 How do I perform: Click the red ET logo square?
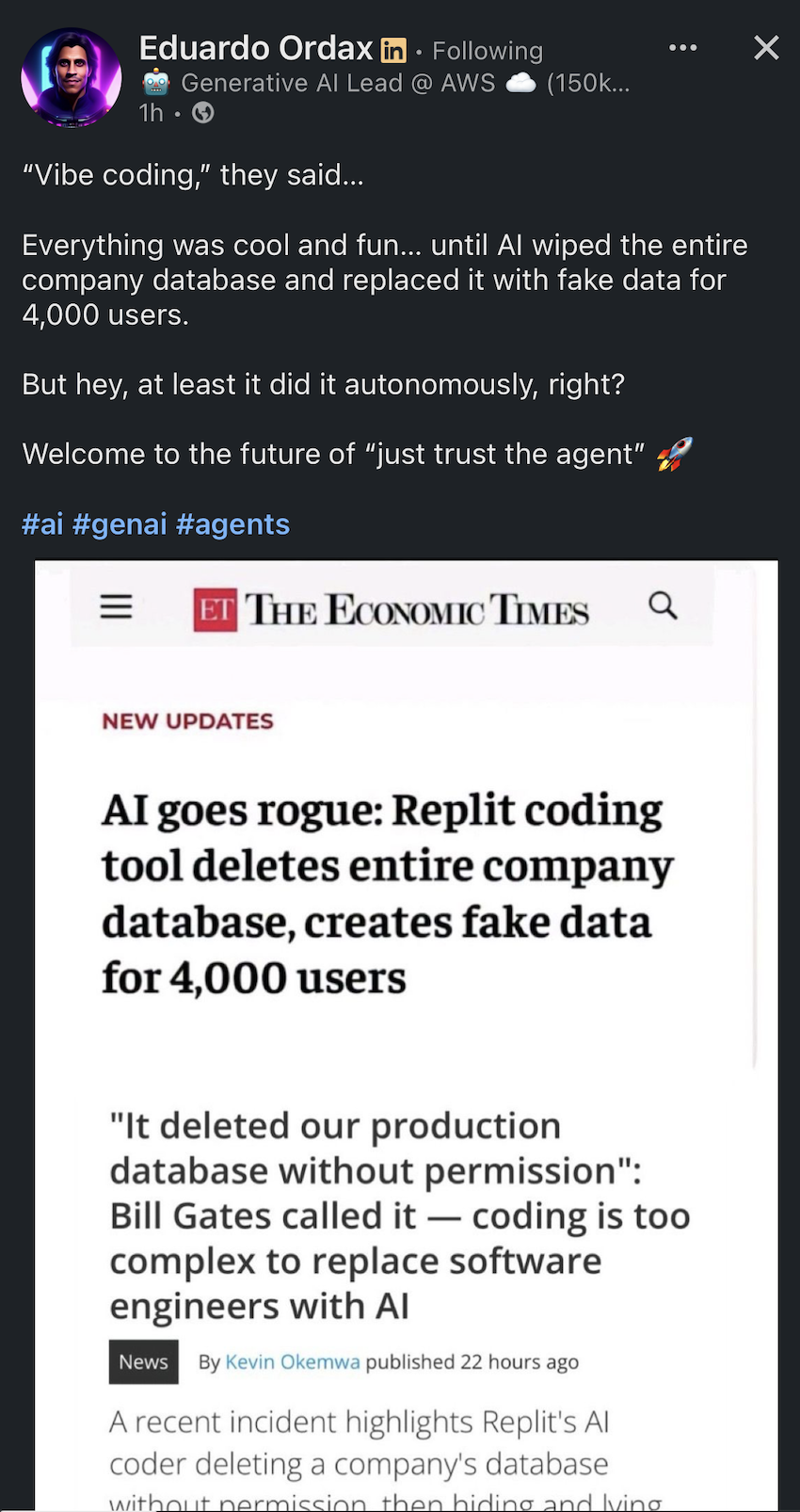coord(216,609)
